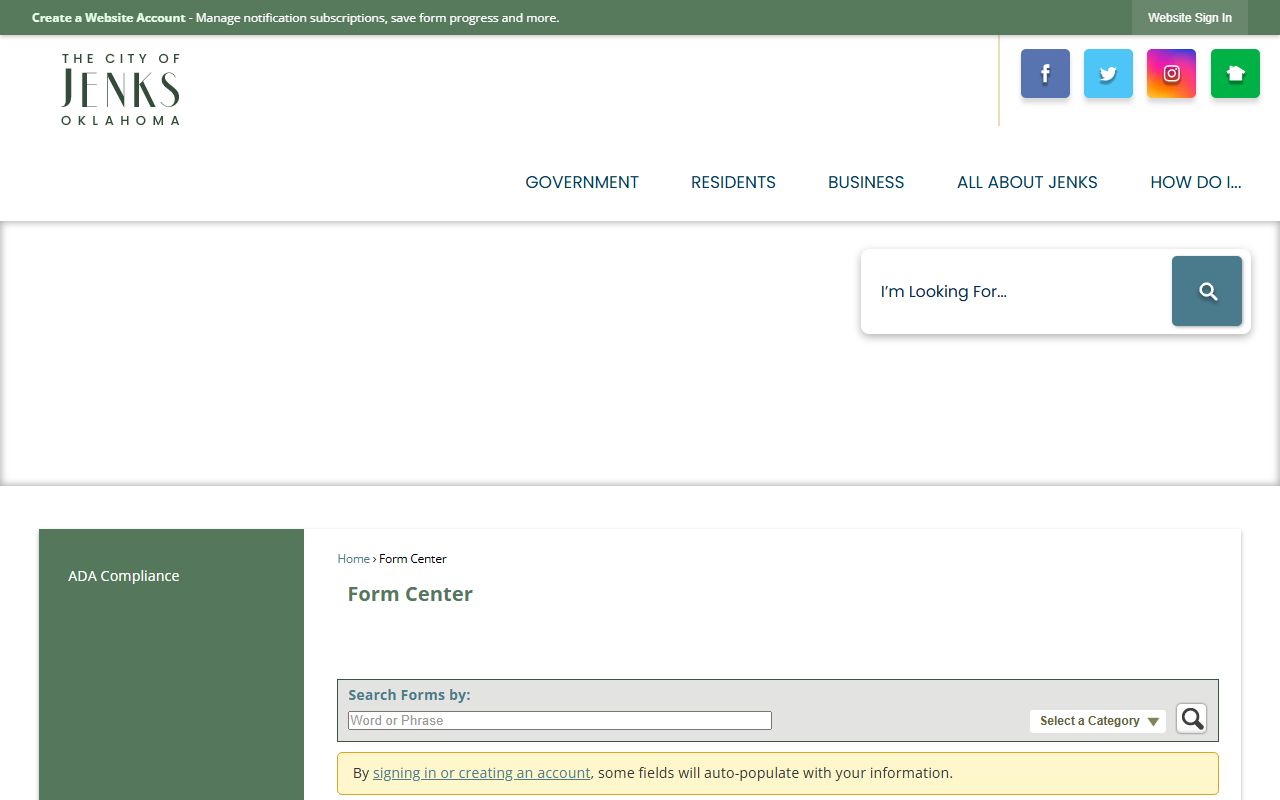Click the site search magnifier button
1280x800 pixels.
pos(1207,291)
